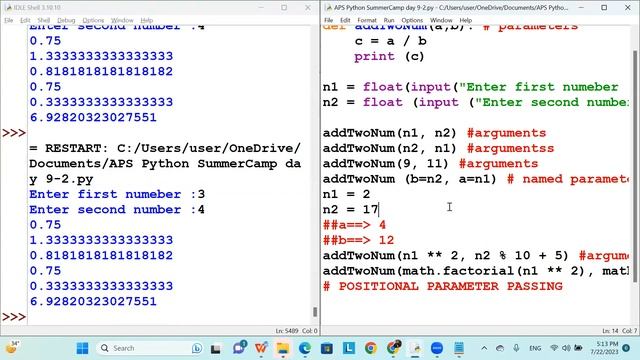Click 'c = a / b' line in editor
The height and width of the screenshot is (360, 640).
coord(391,41)
